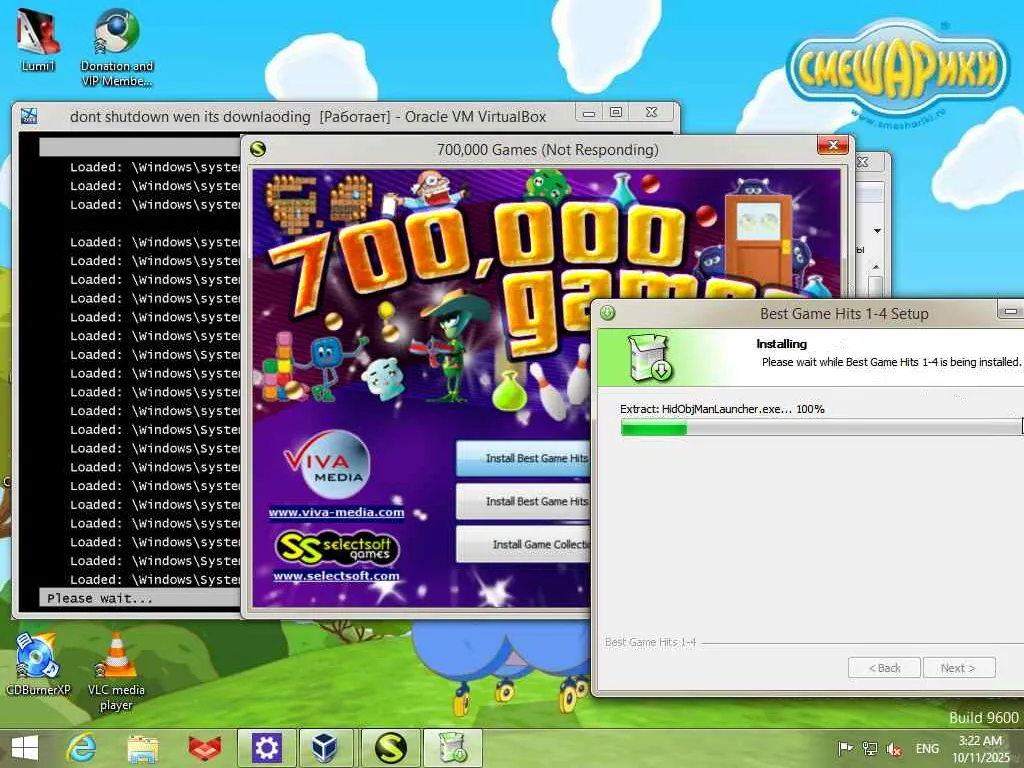Click the green installation progress bar
The height and width of the screenshot is (768, 1024).
tap(822, 428)
